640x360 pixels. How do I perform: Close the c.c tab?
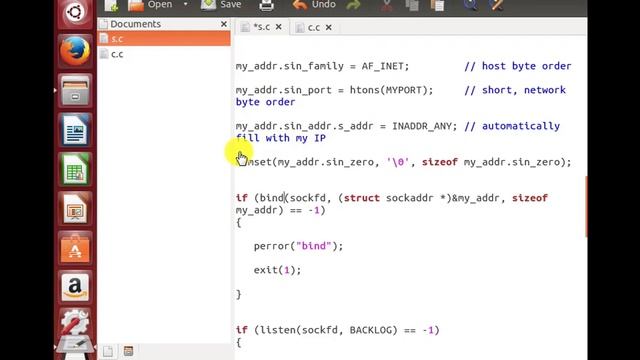(x=329, y=27)
